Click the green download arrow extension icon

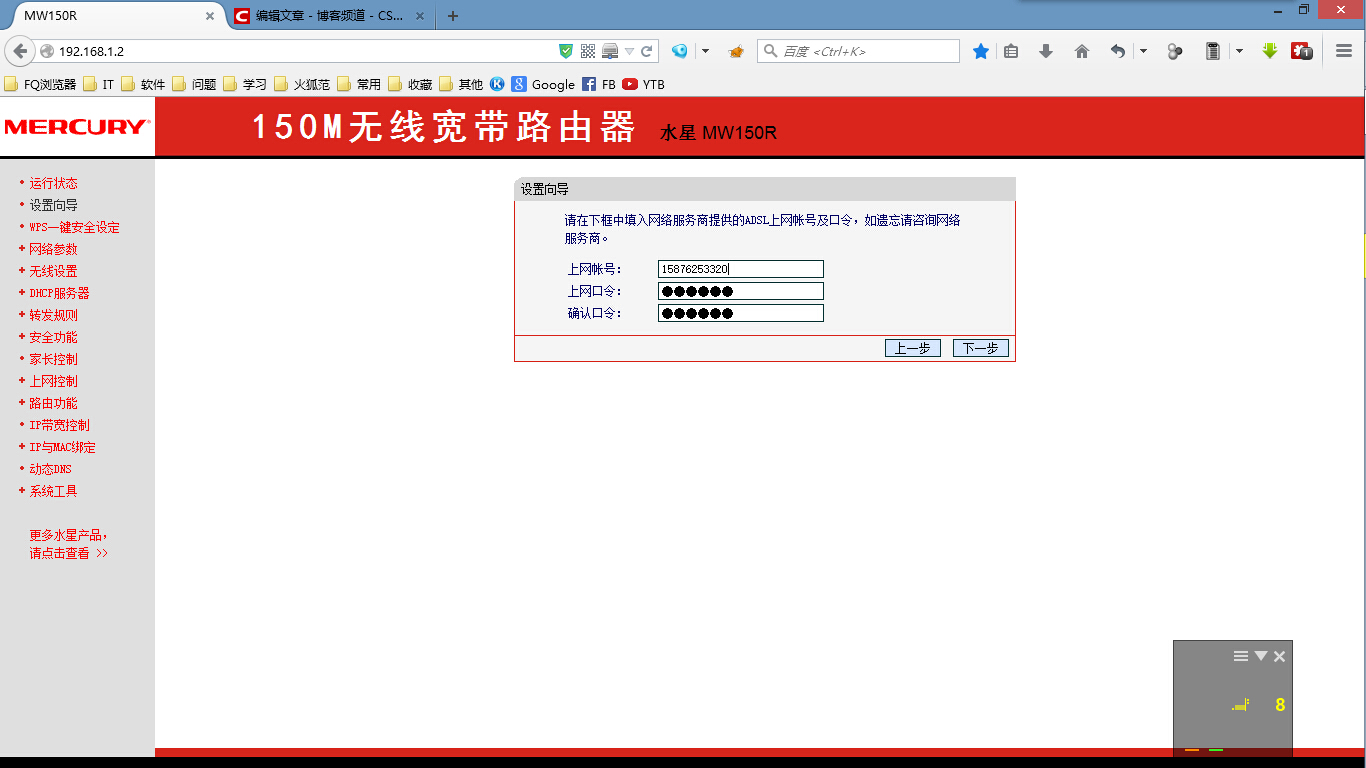pyautogui.click(x=1270, y=51)
